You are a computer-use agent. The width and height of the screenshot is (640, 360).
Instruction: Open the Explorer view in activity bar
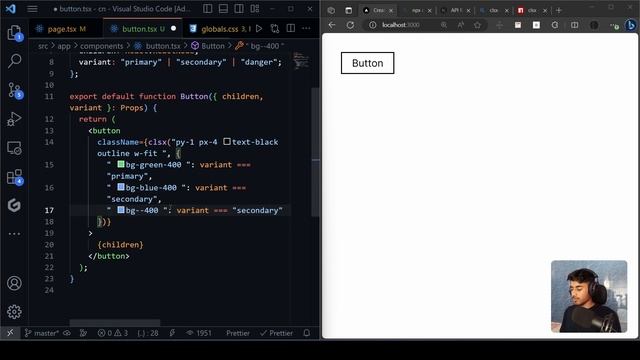(14, 33)
